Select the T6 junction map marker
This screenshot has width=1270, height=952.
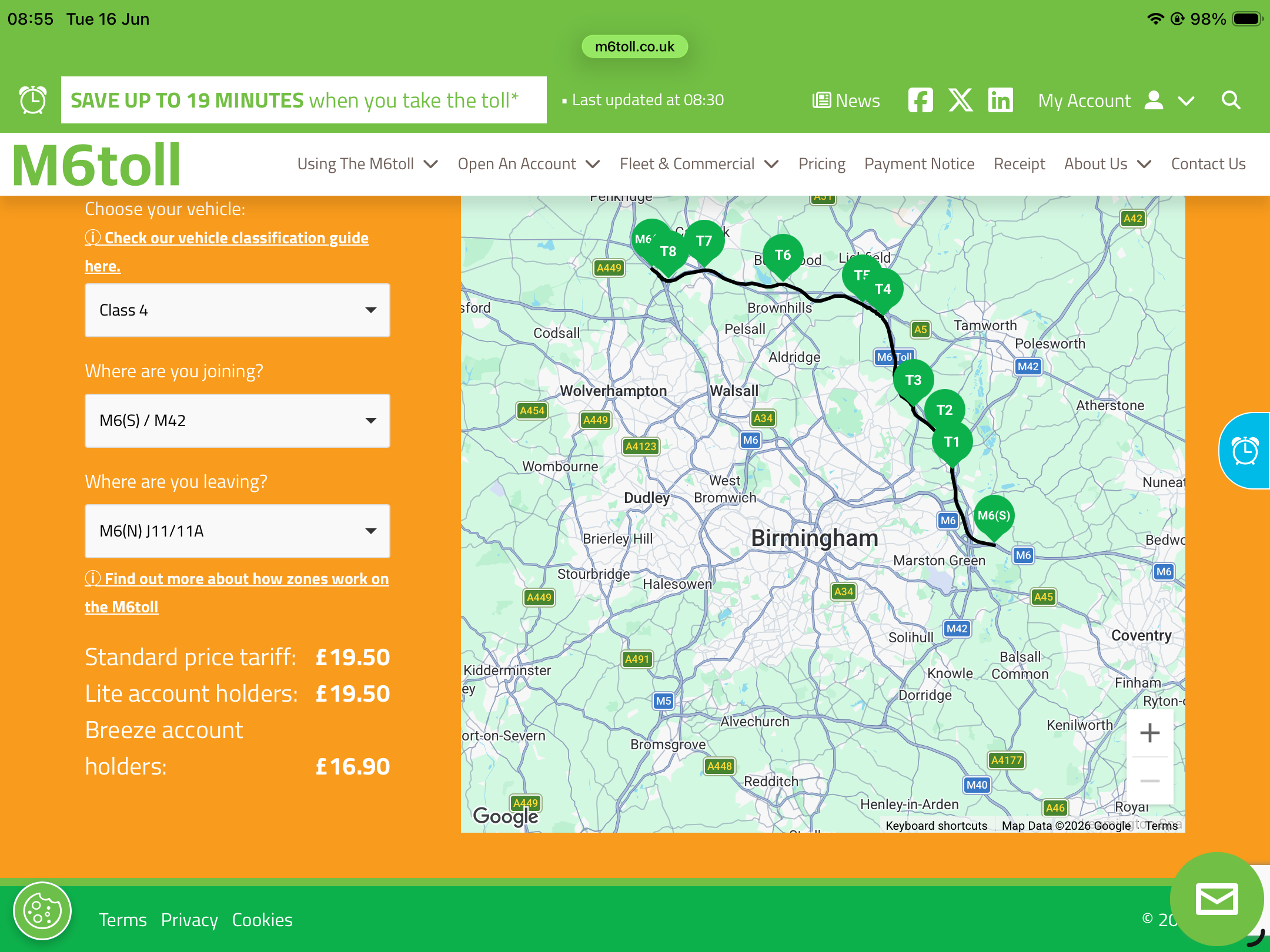(783, 257)
